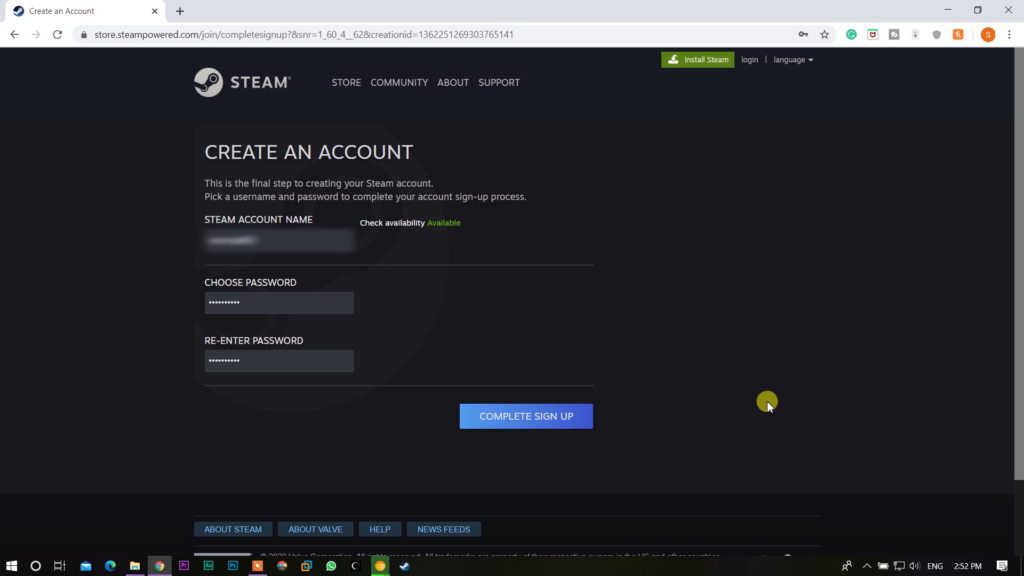Click the gray 'fb' extension icon

[894, 35]
